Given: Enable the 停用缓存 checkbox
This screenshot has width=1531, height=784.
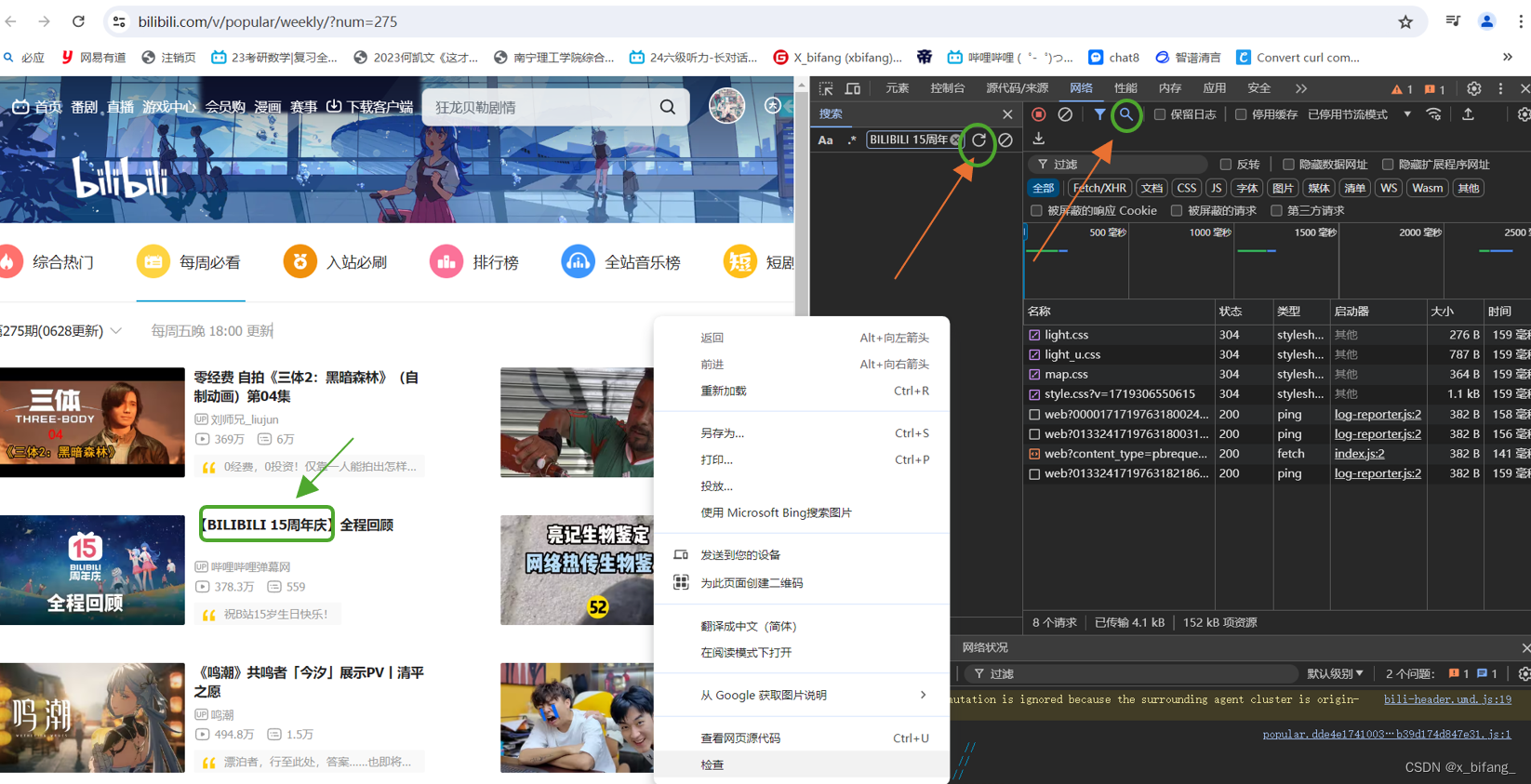Looking at the screenshot, I should tap(1241, 114).
